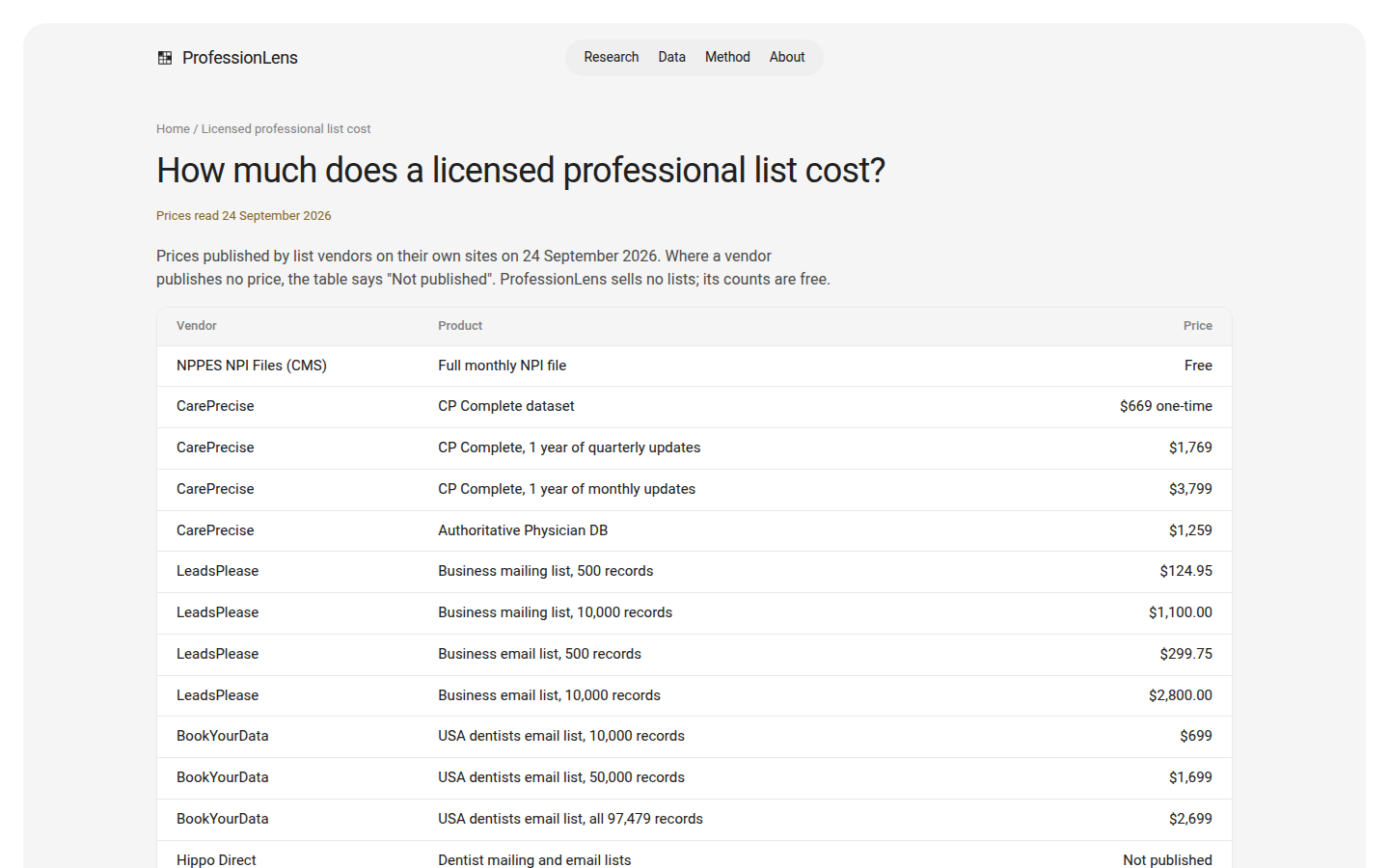Click the page title heading

tap(521, 170)
